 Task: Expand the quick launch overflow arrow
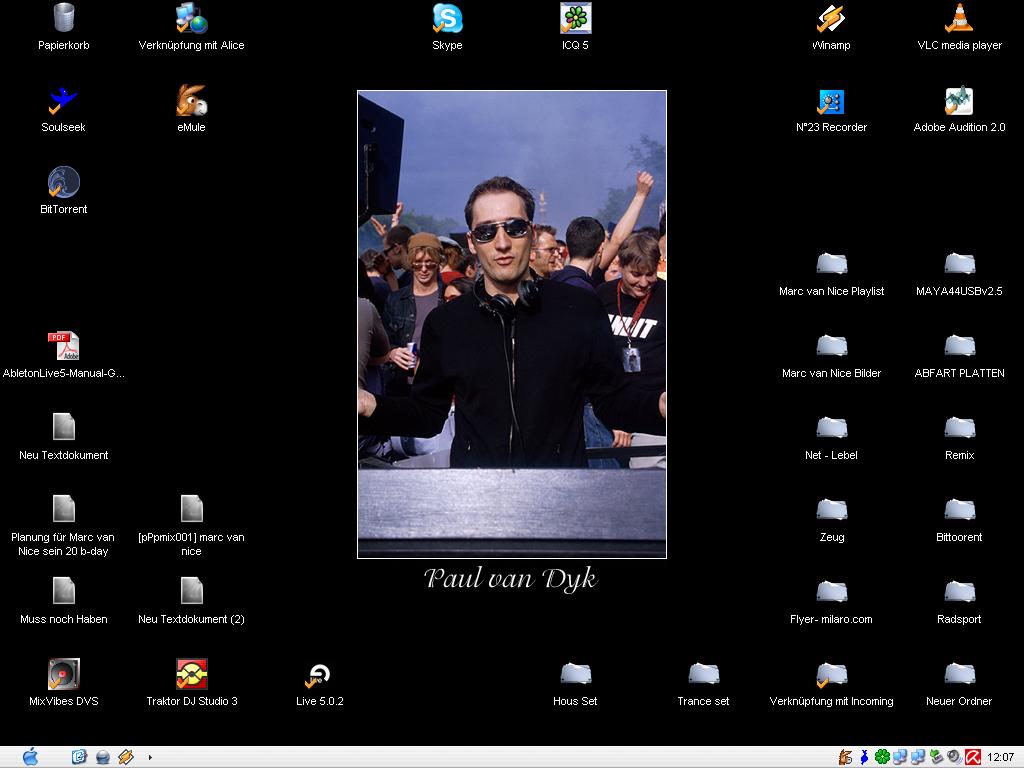(150, 757)
